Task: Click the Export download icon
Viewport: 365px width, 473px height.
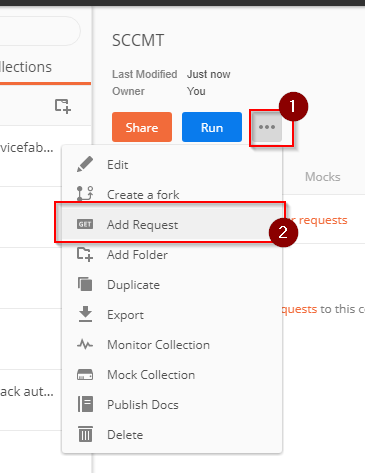Action: click(x=85, y=314)
